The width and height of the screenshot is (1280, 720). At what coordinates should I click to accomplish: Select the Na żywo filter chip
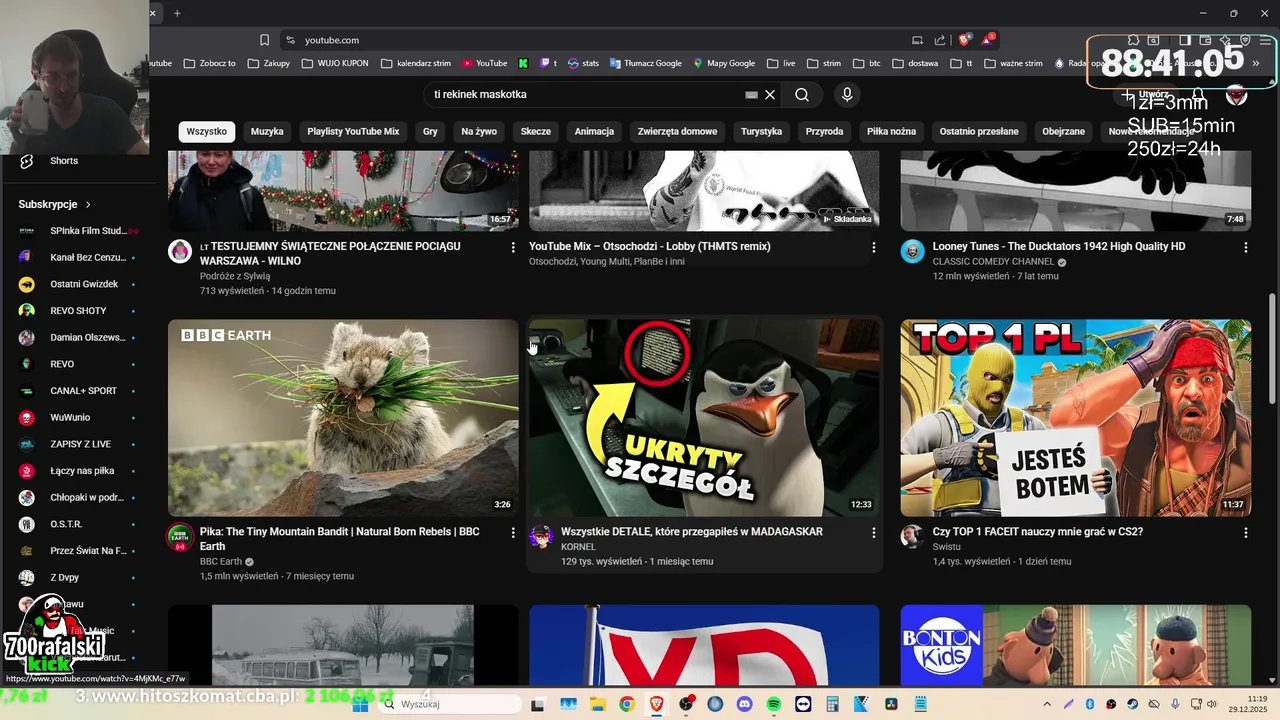pos(479,131)
